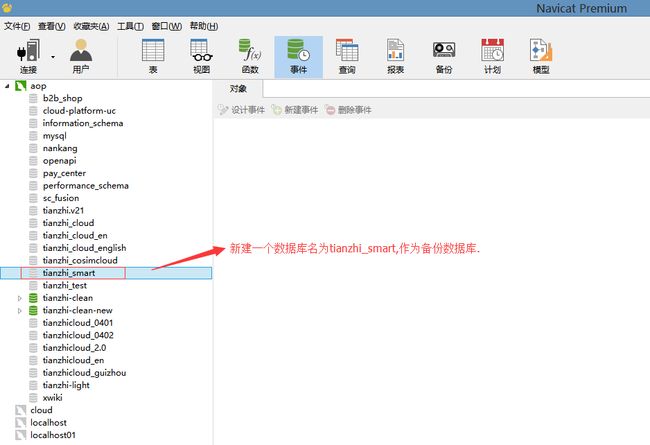The width and height of the screenshot is (650, 445).
Task: Click the Design Event (设计事件) button
Action: [x=241, y=110]
